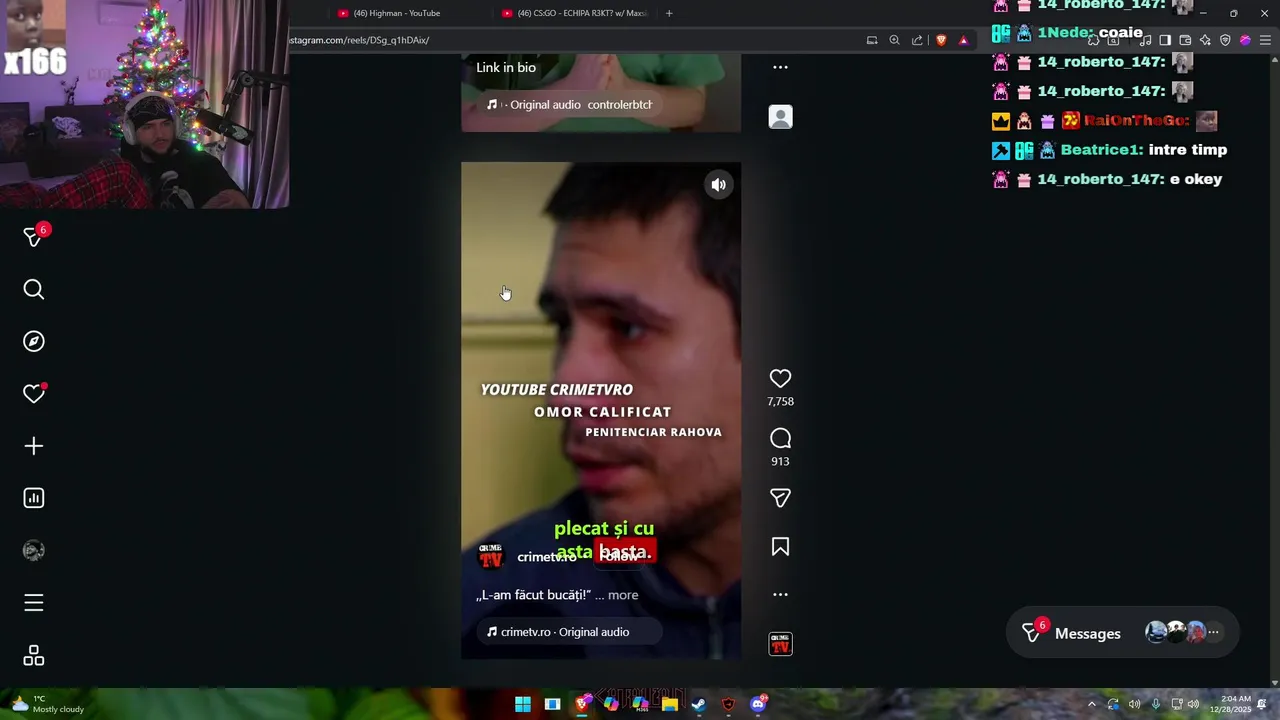Open Brave Shields lion icon

tap(941, 40)
